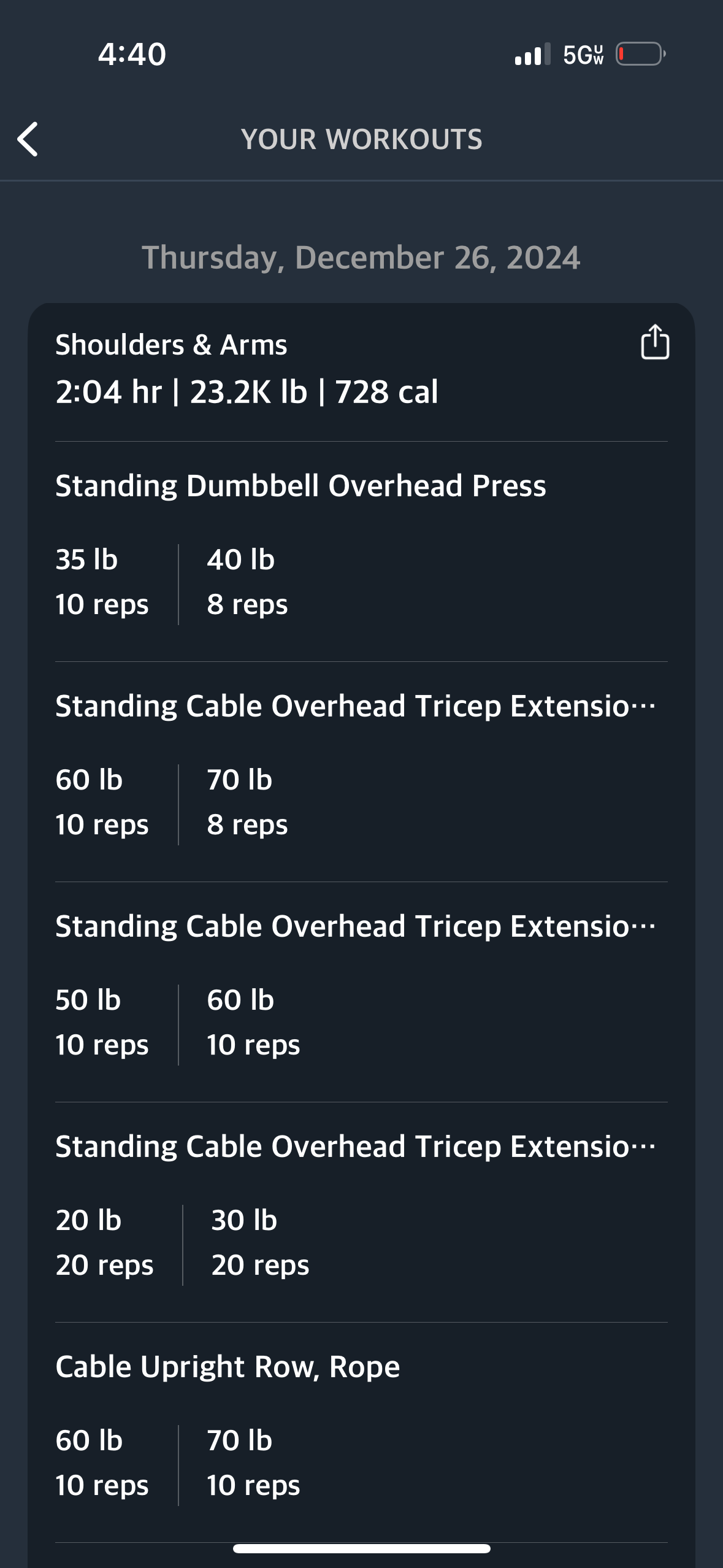Screen dimensions: 723x1568
Task: Open the Shoulders & Arms workout title
Action: tap(171, 345)
